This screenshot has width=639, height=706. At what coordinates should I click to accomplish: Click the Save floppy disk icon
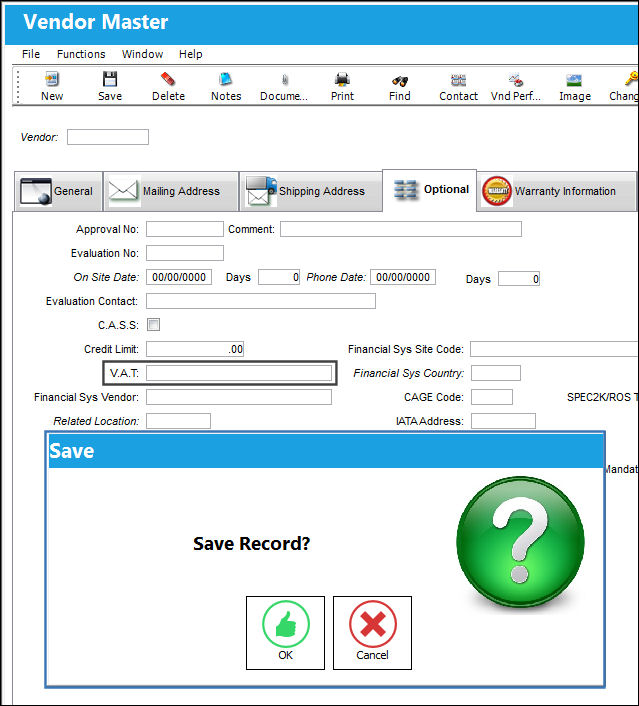coord(110,79)
